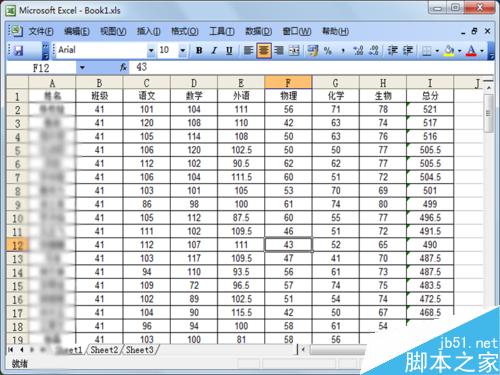Align text left
500x375 pixels.
click(248, 51)
